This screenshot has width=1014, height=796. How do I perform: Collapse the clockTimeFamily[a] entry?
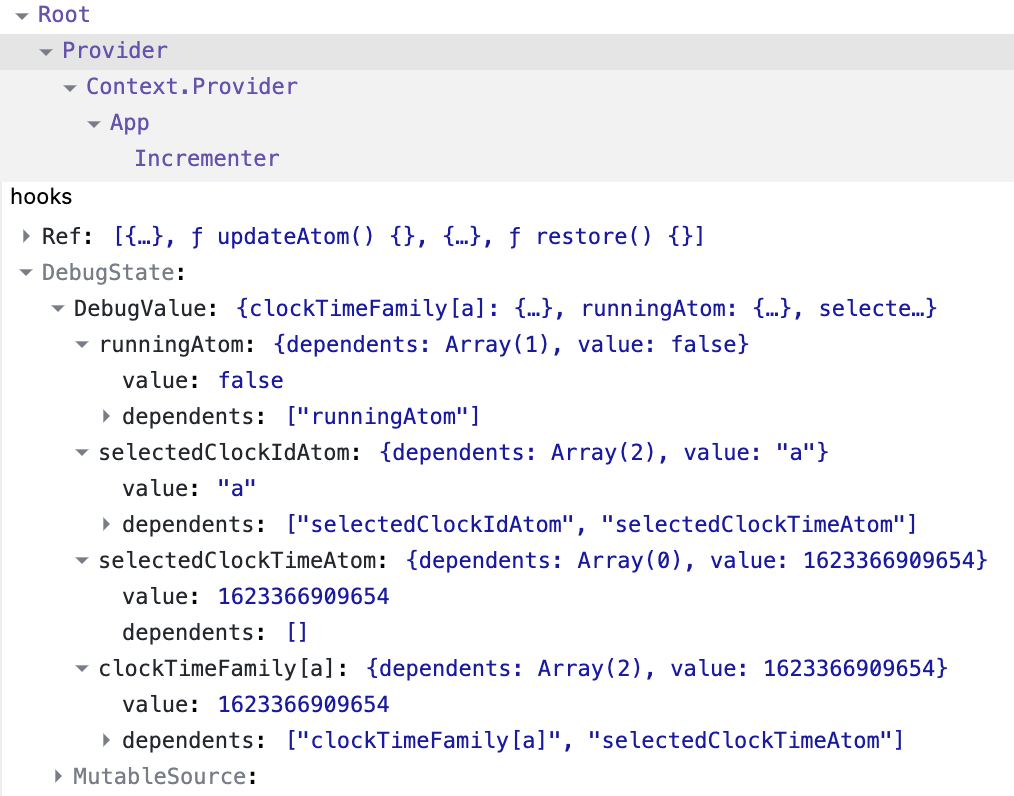coord(81,668)
